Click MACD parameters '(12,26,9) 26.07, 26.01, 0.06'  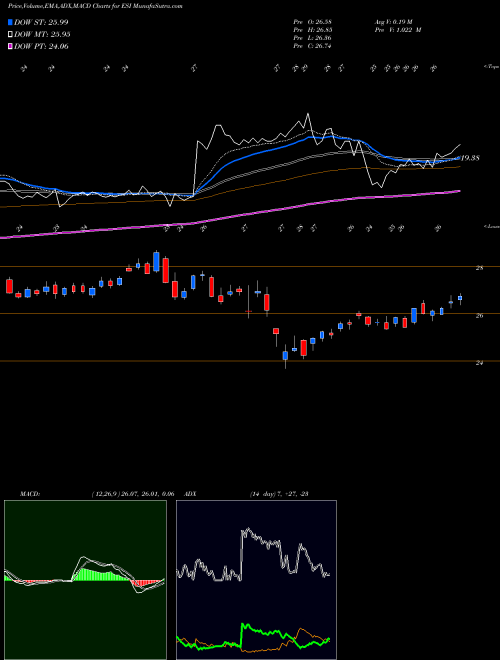[133, 494]
